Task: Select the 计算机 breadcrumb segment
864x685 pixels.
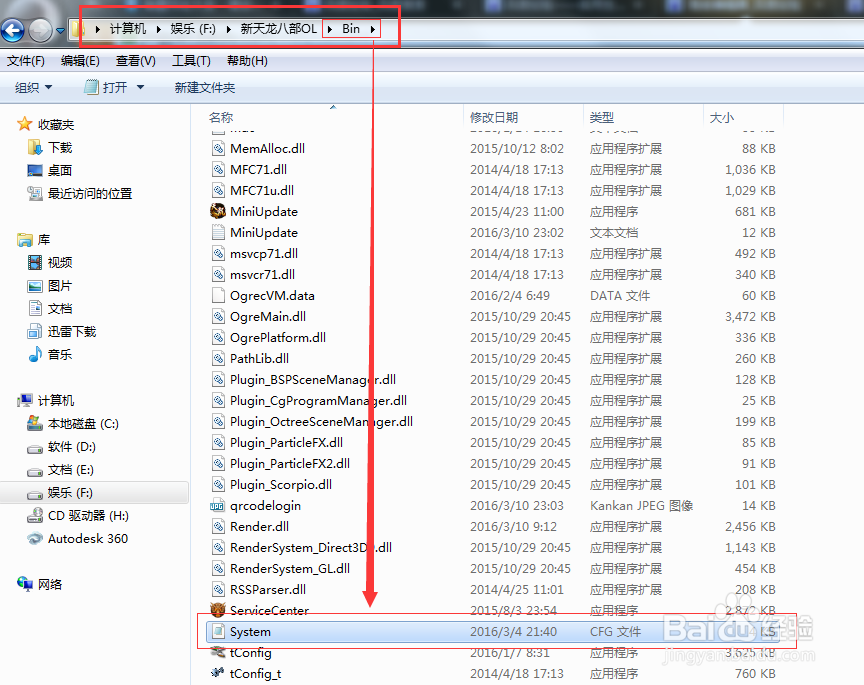Action: tap(128, 29)
